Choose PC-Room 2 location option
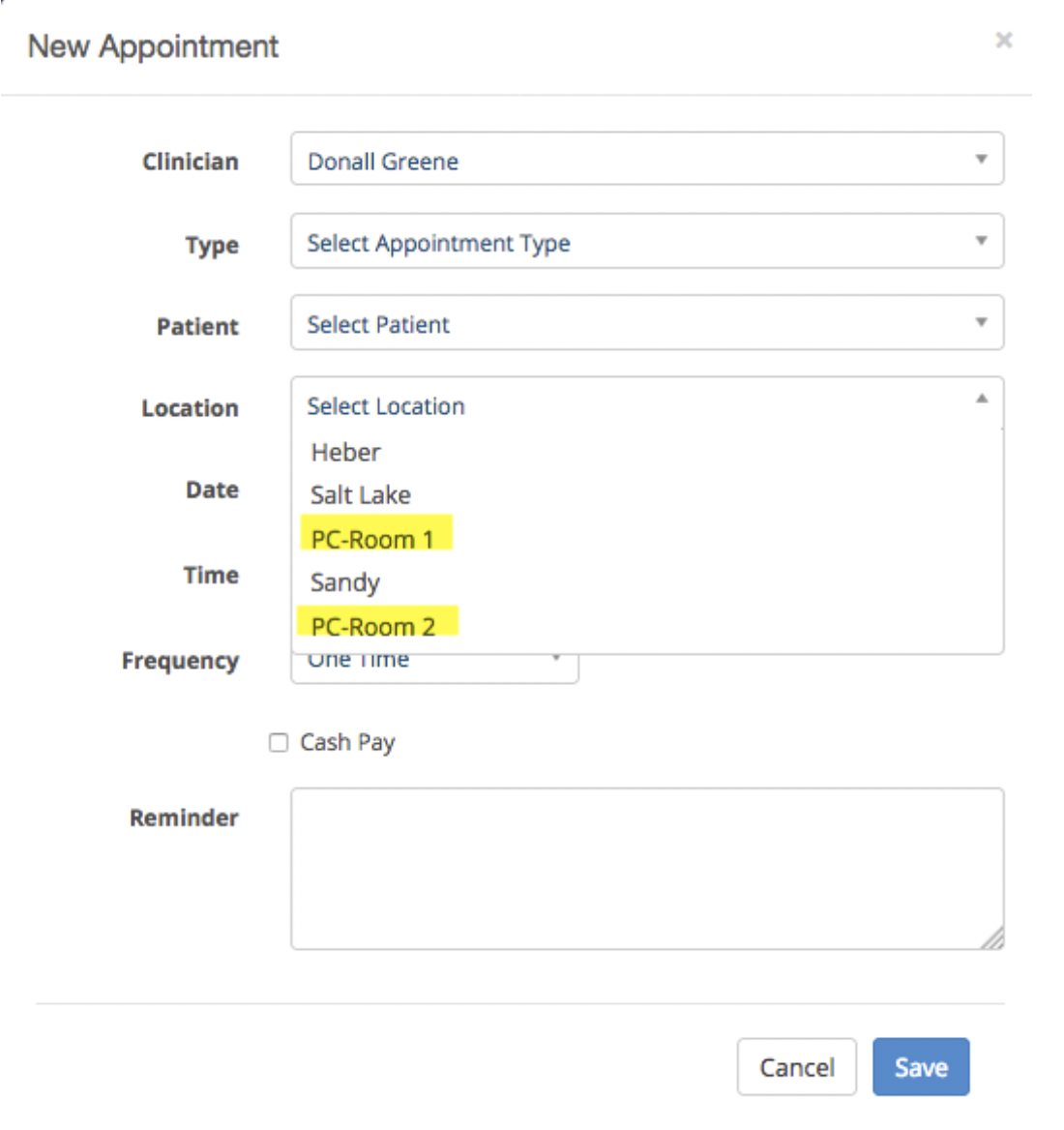 click(647, 626)
